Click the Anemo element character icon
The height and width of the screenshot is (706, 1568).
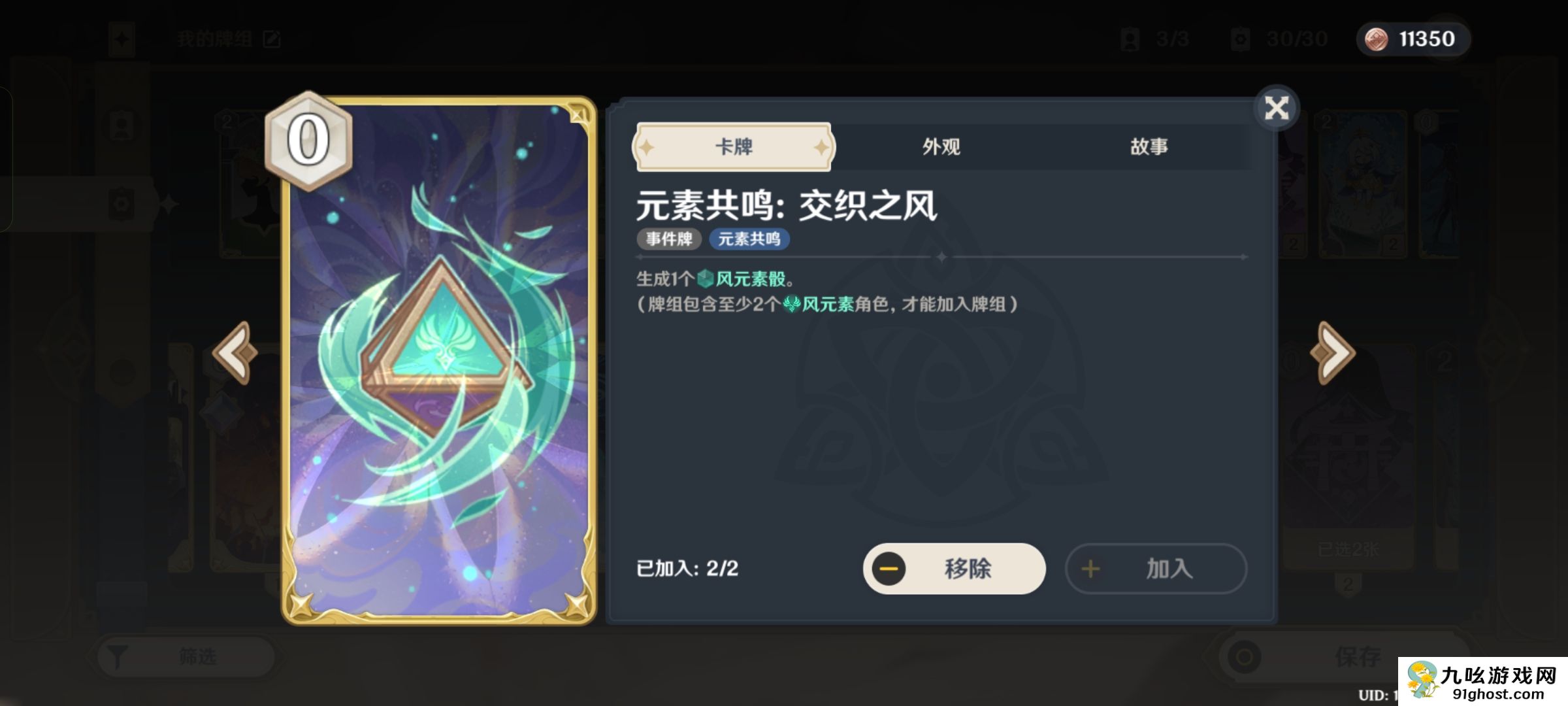click(x=792, y=304)
